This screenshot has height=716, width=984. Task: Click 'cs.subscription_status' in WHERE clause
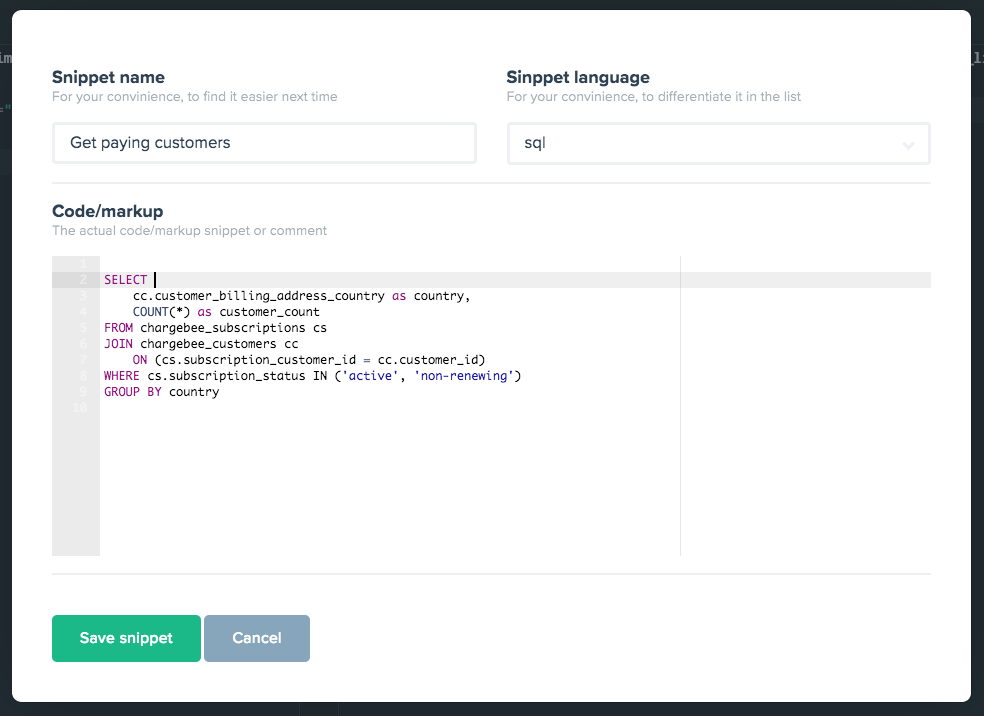click(x=227, y=376)
